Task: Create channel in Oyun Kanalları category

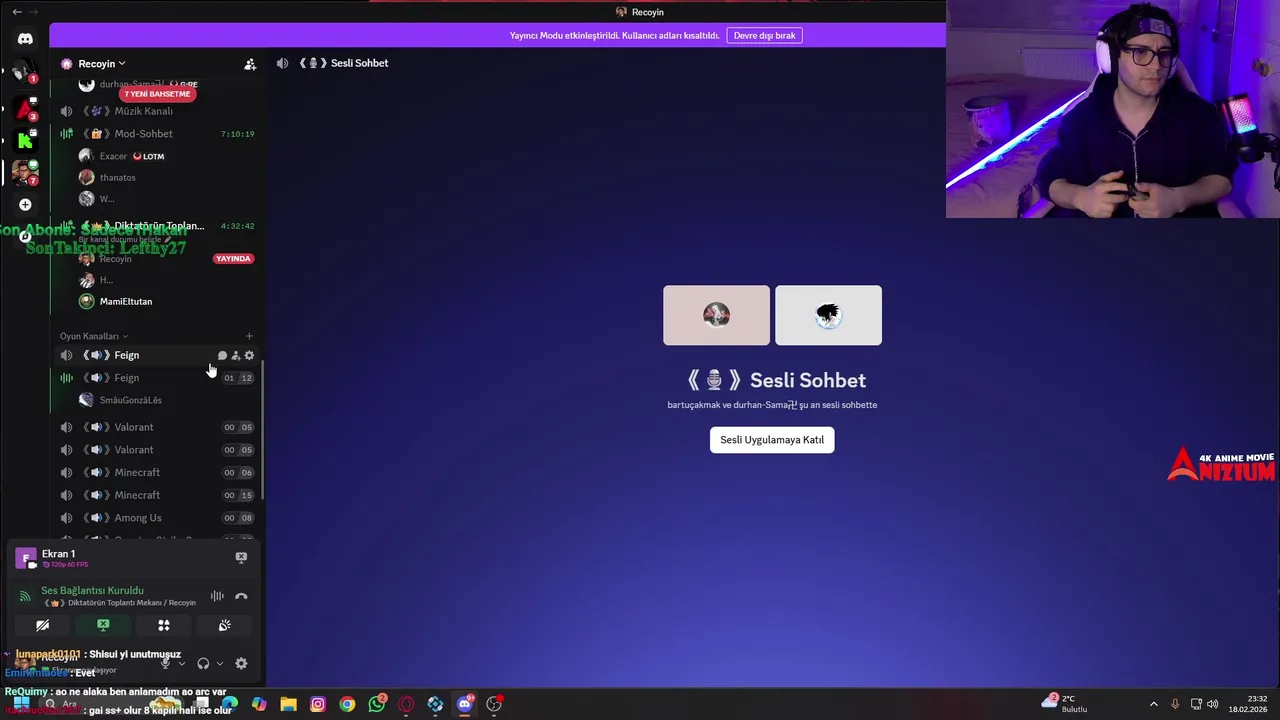Action: [249, 336]
